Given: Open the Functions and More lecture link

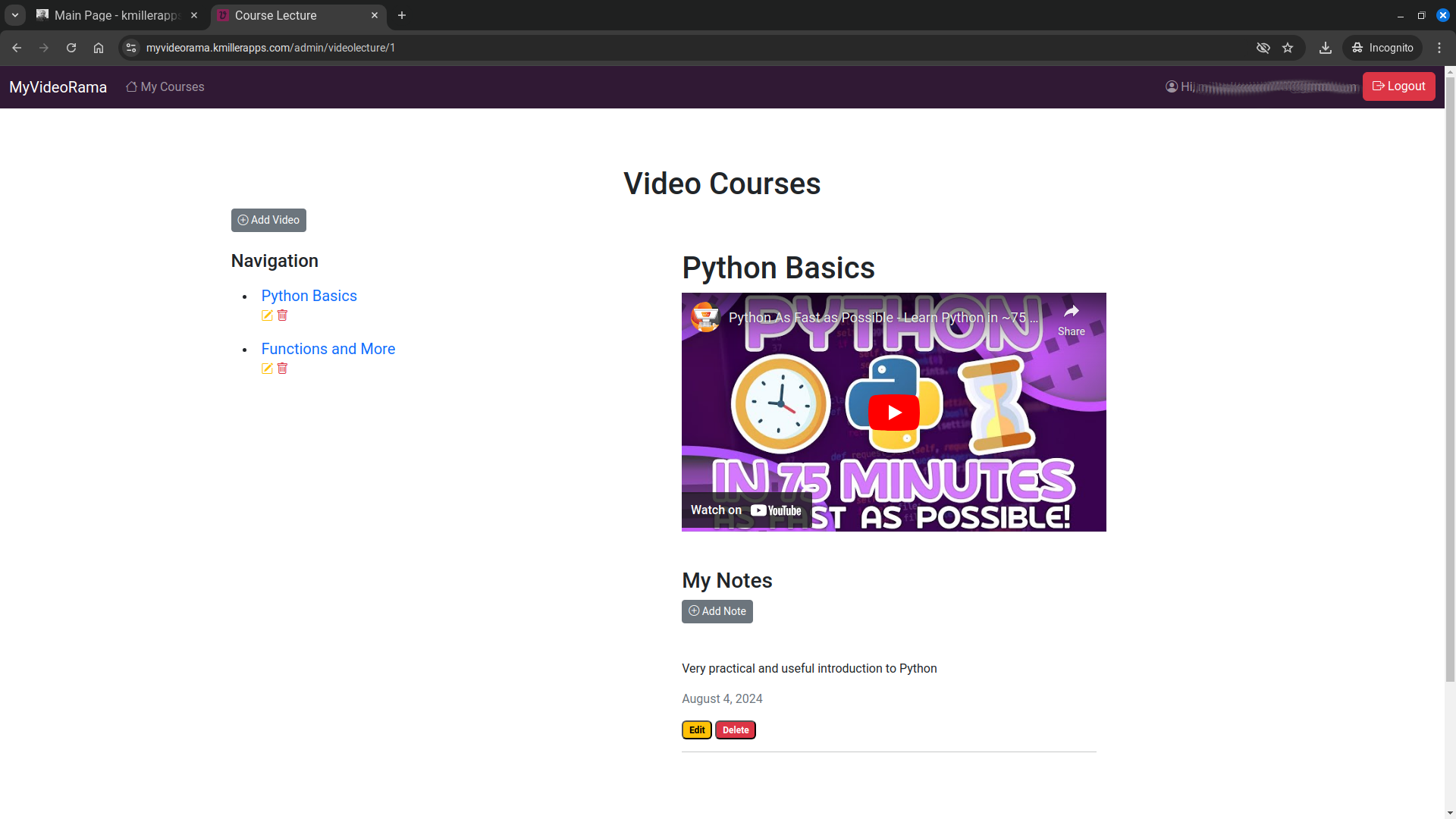Looking at the screenshot, I should (328, 349).
